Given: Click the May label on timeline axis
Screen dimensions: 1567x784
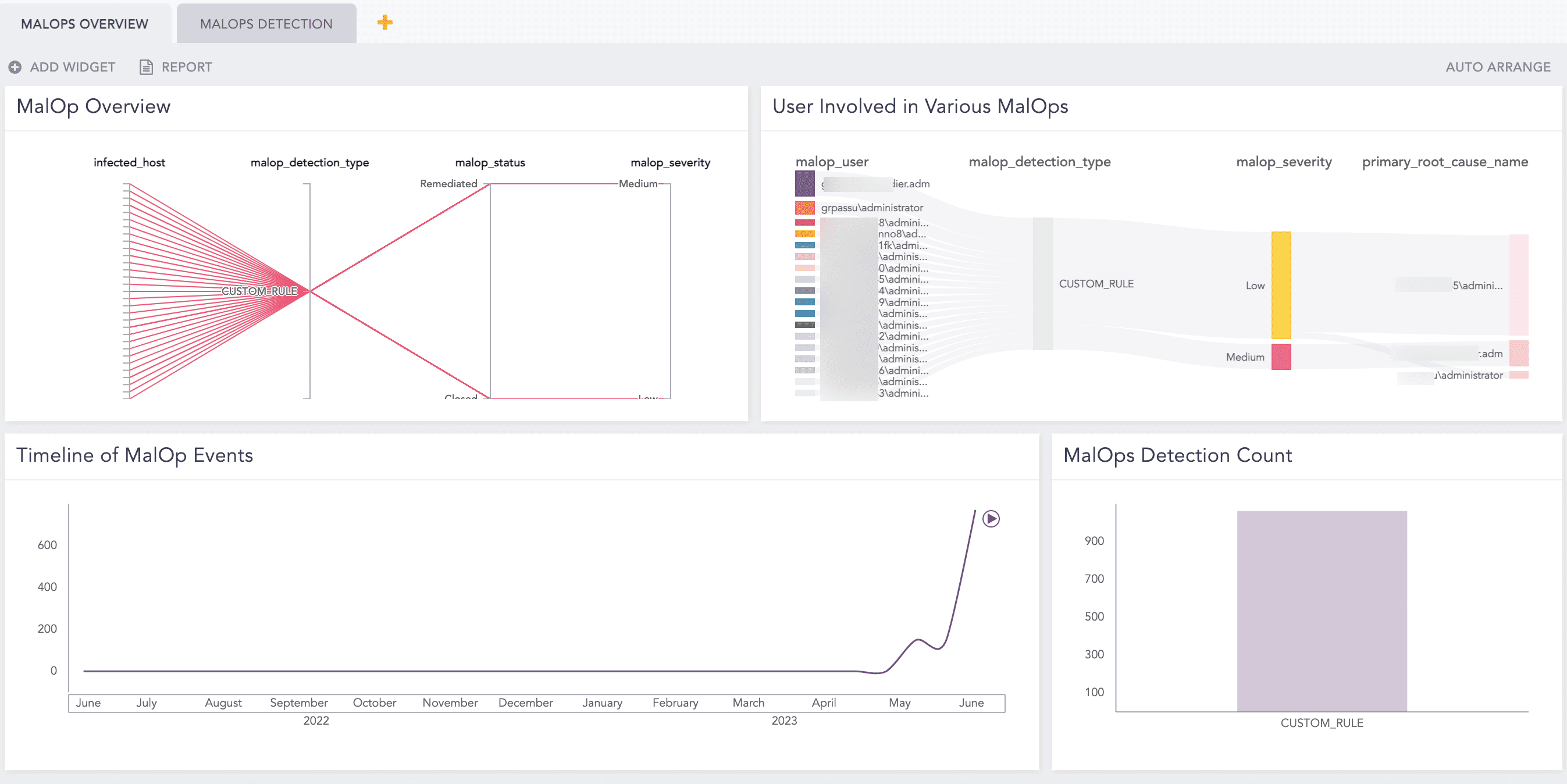Looking at the screenshot, I should pyautogui.click(x=899, y=703).
